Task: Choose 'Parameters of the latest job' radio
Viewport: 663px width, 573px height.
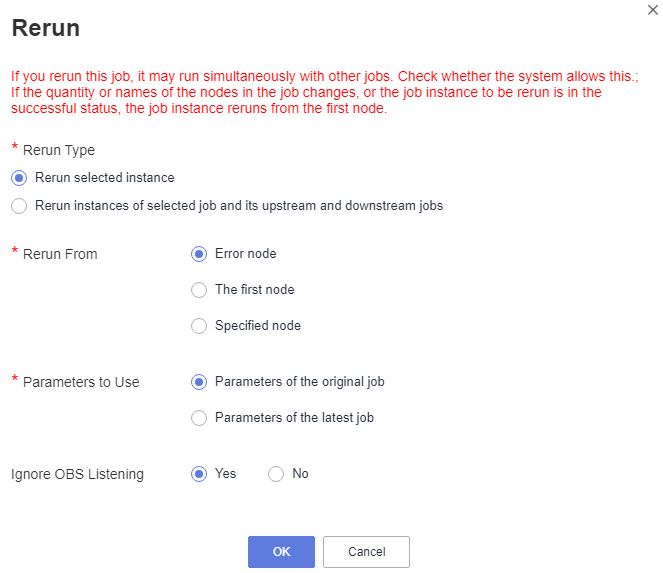Action: [x=199, y=418]
